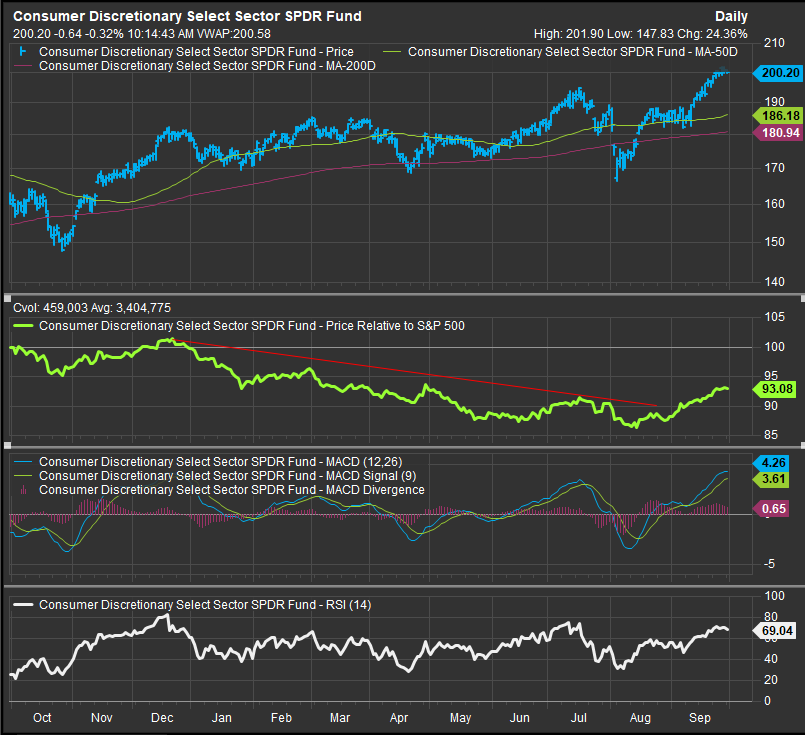Click the High Low Chg summary text
The image size is (805, 735).
click(640, 34)
